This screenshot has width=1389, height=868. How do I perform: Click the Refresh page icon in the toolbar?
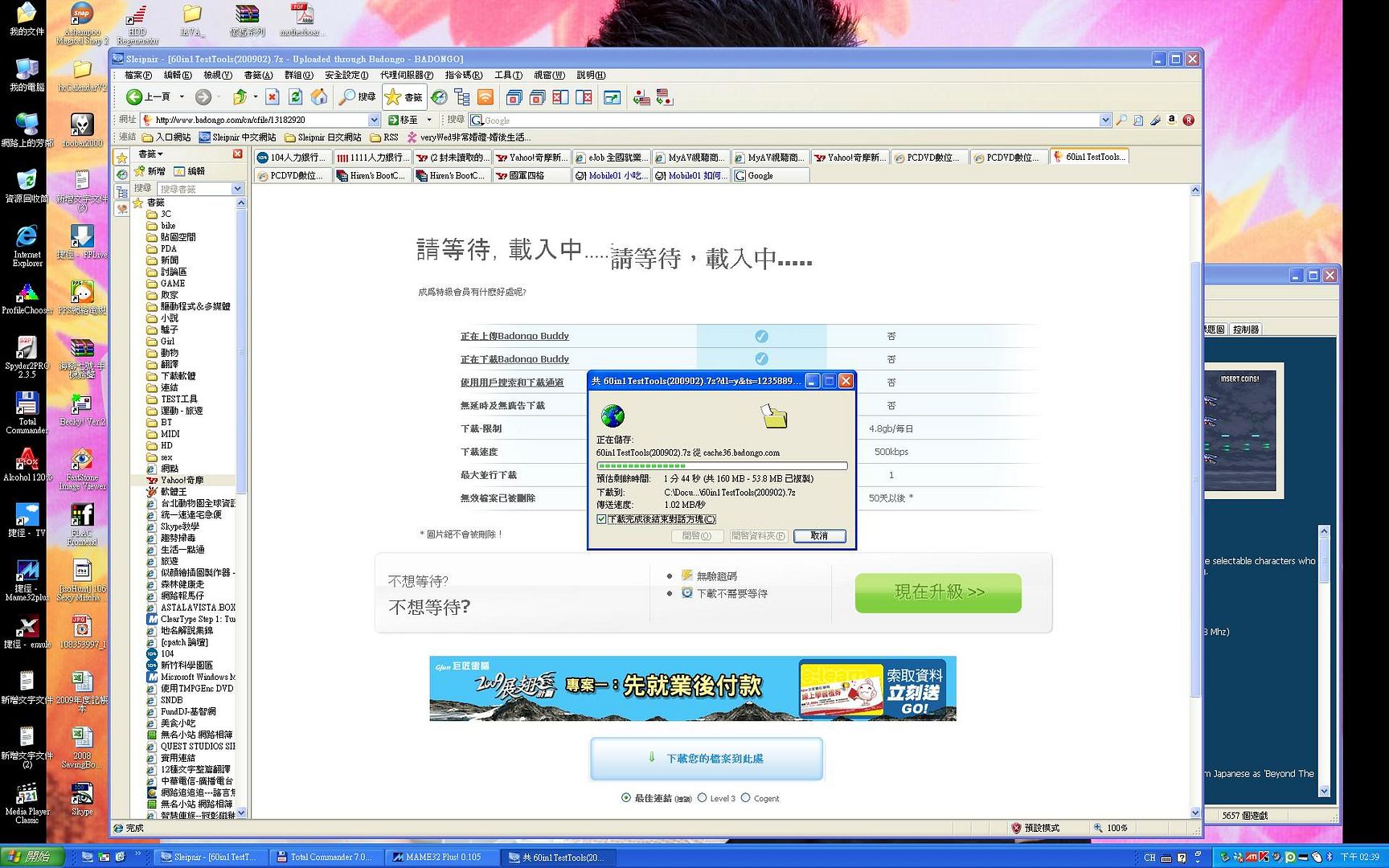point(296,97)
